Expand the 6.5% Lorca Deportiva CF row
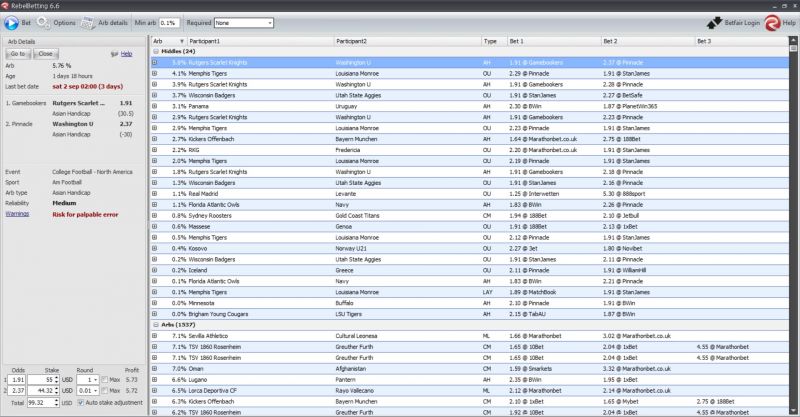 pos(155,390)
